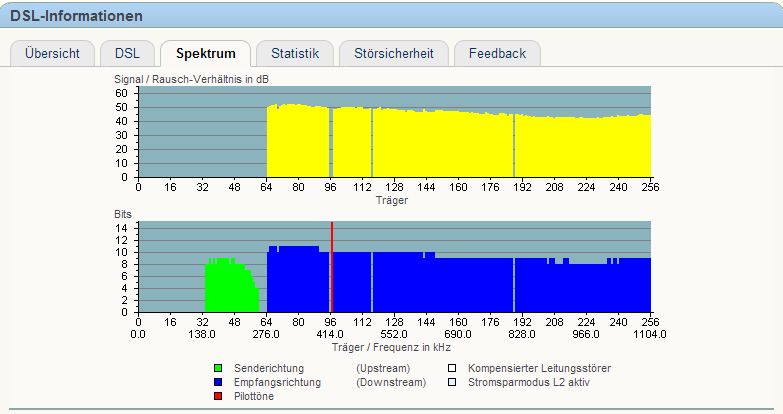
Task: Open the Statistik tab
Action: pos(295,53)
